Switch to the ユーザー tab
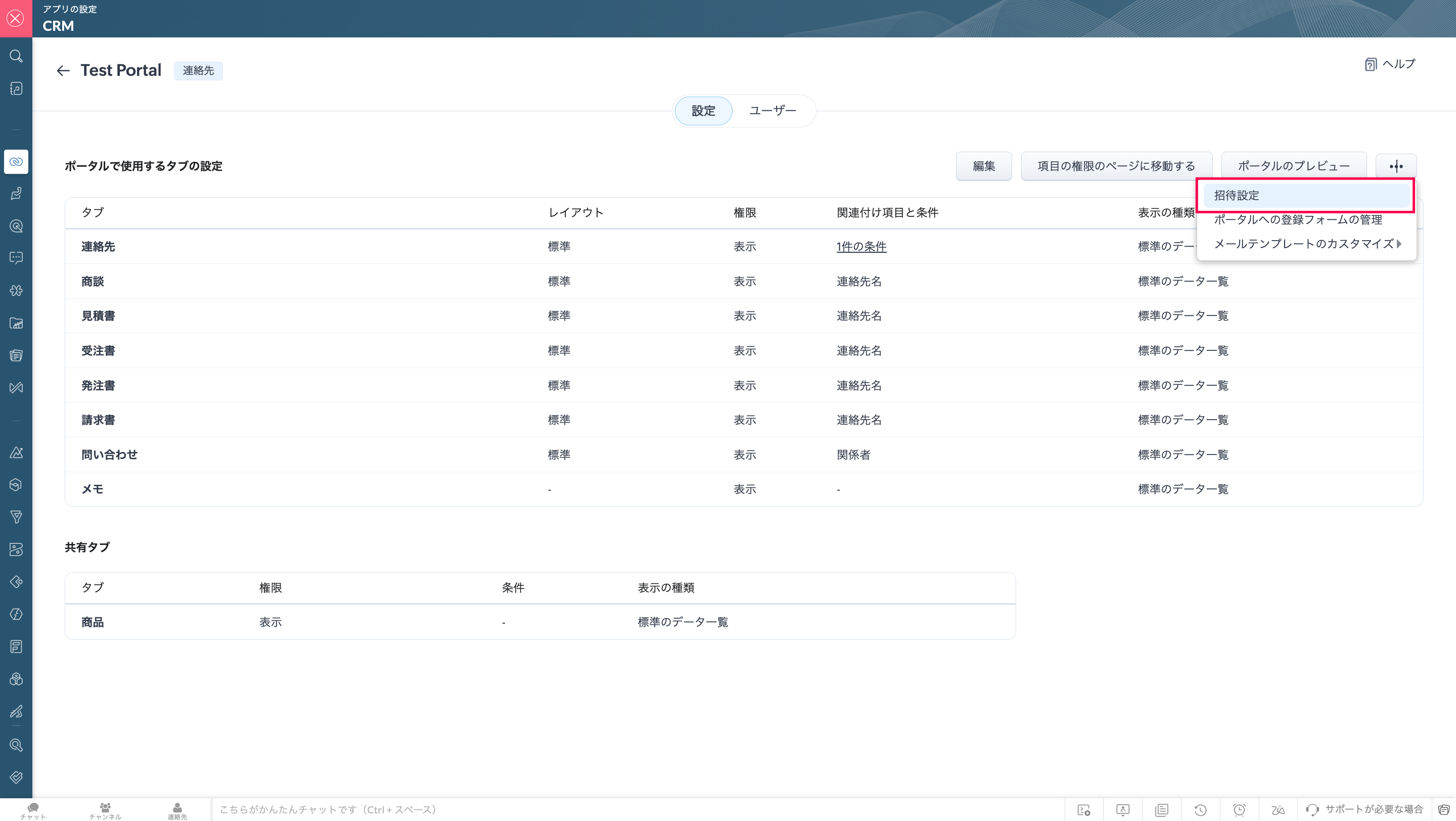 point(772,111)
